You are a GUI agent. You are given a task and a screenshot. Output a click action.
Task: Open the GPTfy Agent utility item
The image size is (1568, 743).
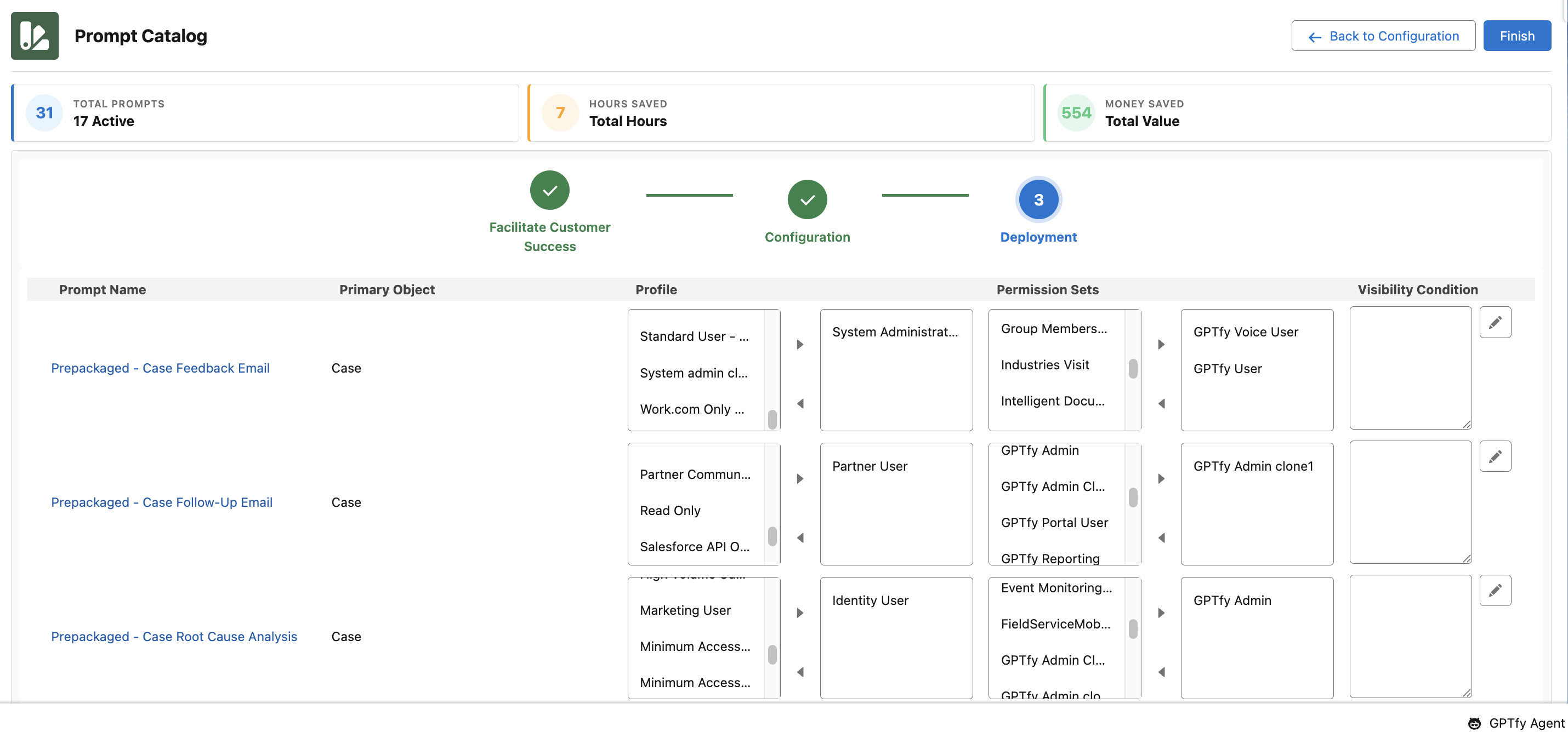pyautogui.click(x=1516, y=723)
